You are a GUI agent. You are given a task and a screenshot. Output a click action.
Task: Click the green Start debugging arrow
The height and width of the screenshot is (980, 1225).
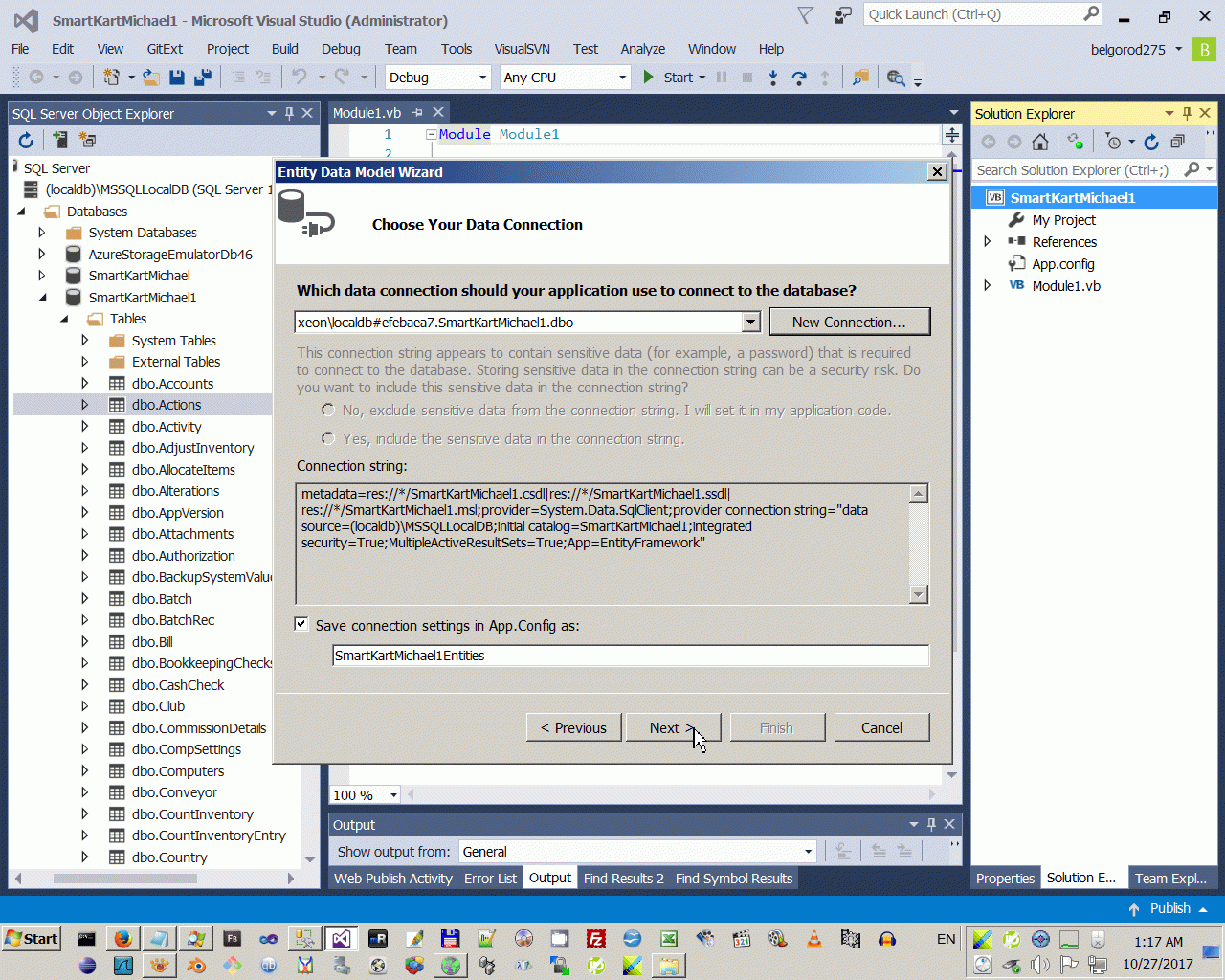(649, 78)
